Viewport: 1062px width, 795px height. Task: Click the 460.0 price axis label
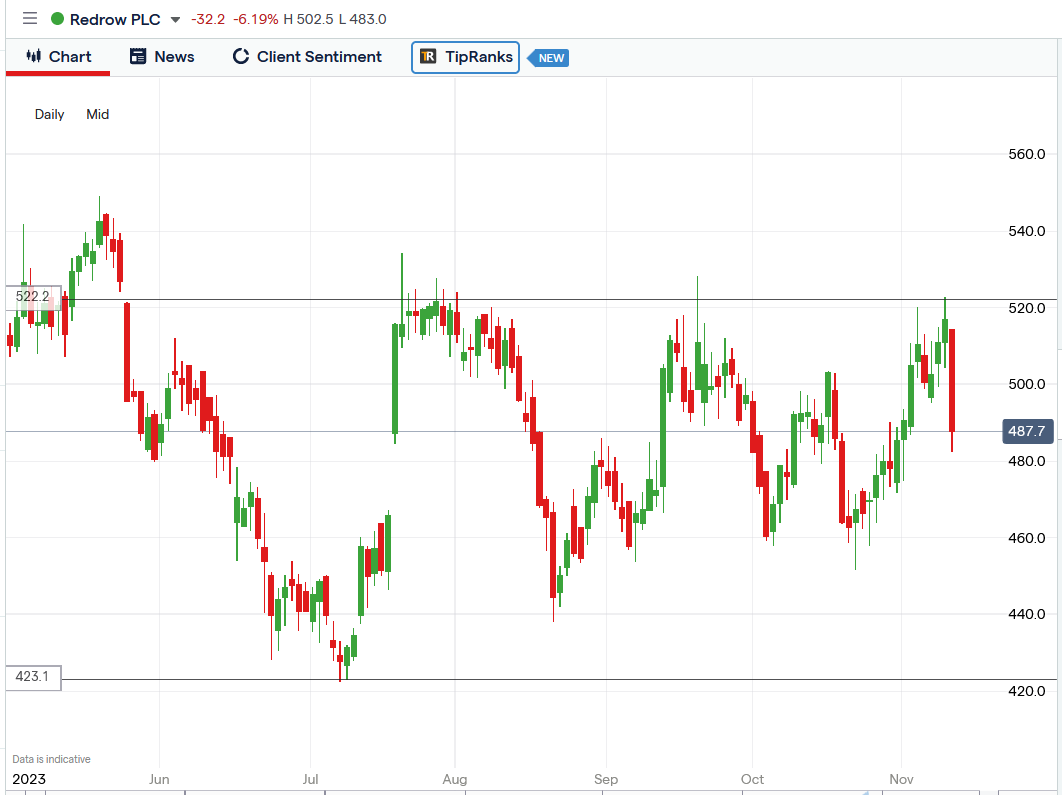point(1027,538)
